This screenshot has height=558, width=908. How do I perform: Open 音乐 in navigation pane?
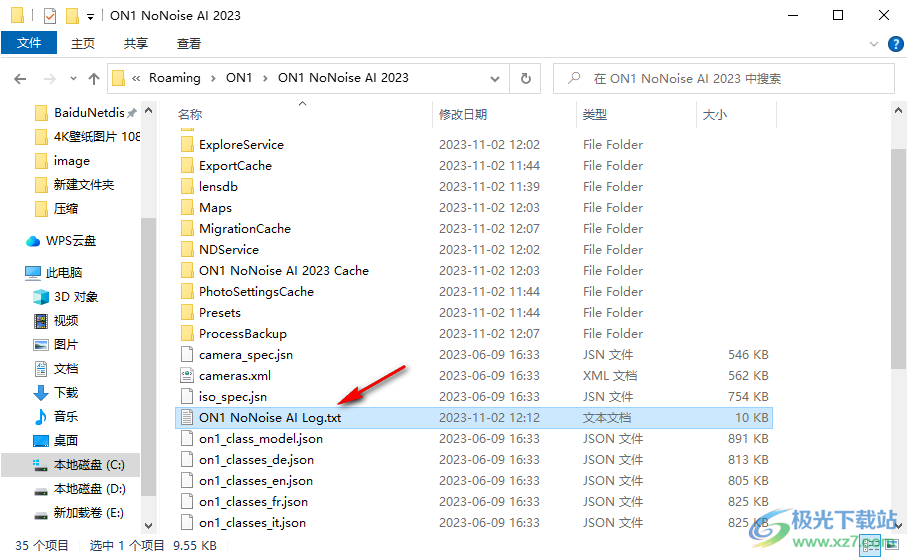[65, 417]
